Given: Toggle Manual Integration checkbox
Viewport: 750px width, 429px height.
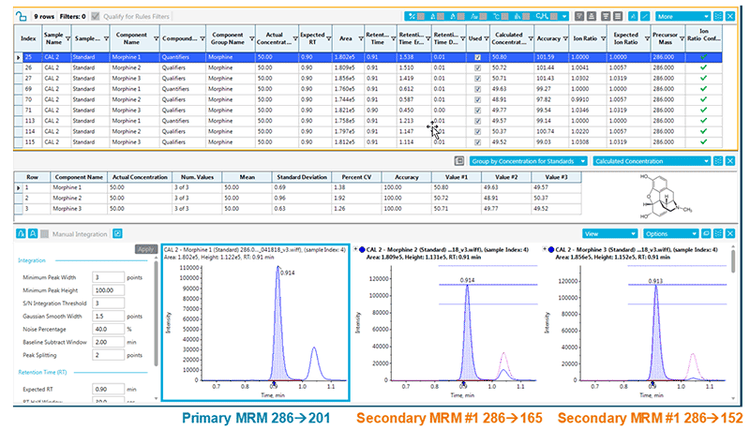Looking at the screenshot, I should coord(43,233).
